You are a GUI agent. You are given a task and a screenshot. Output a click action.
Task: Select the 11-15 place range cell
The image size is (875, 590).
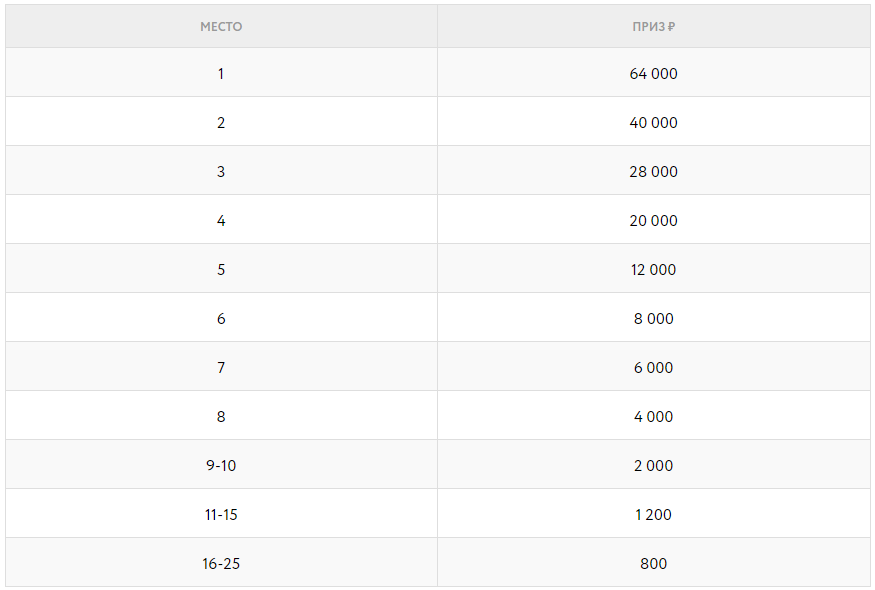coord(221,515)
